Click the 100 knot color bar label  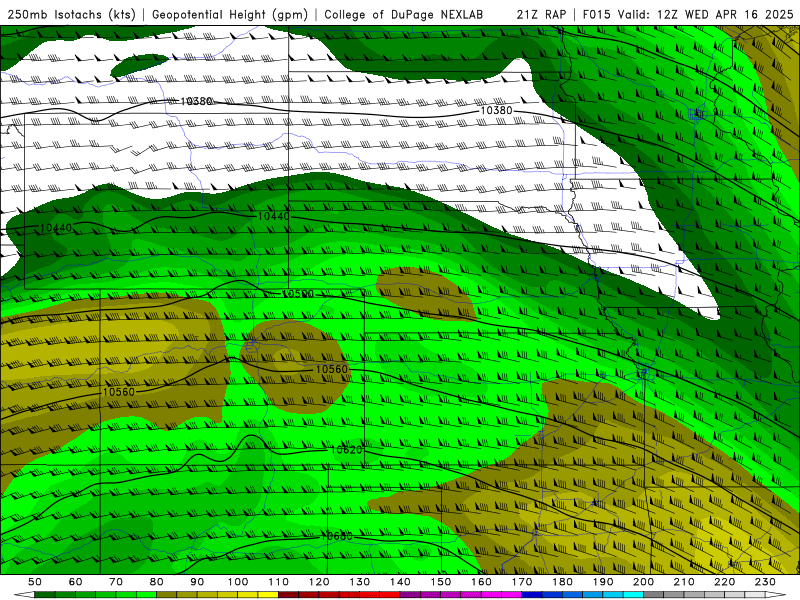[238, 582]
